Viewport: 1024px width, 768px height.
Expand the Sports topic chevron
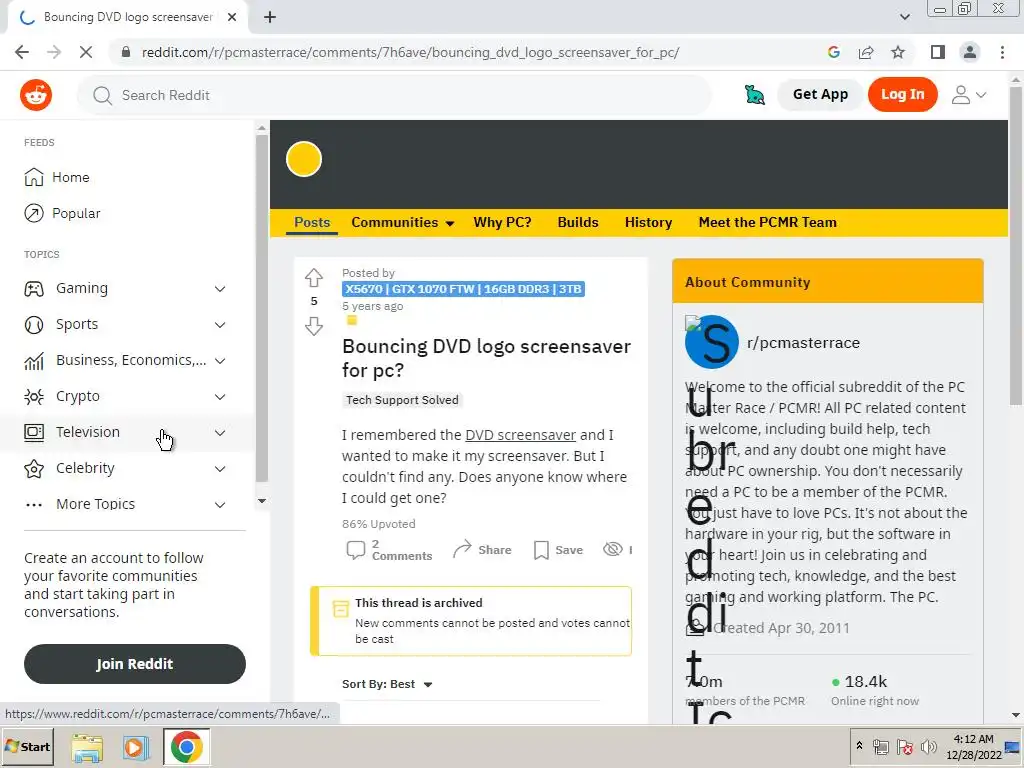click(220, 325)
